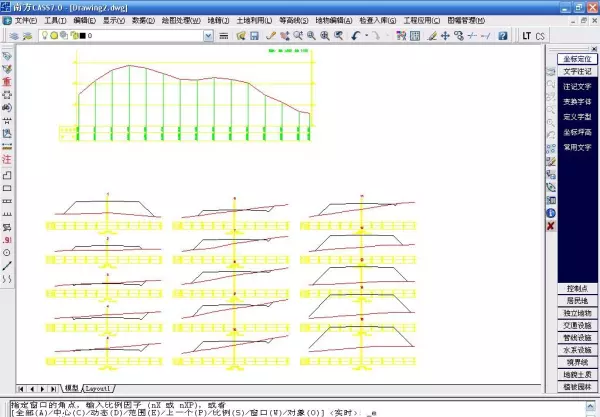Click the open drawing icon

pyautogui.click(x=241, y=36)
